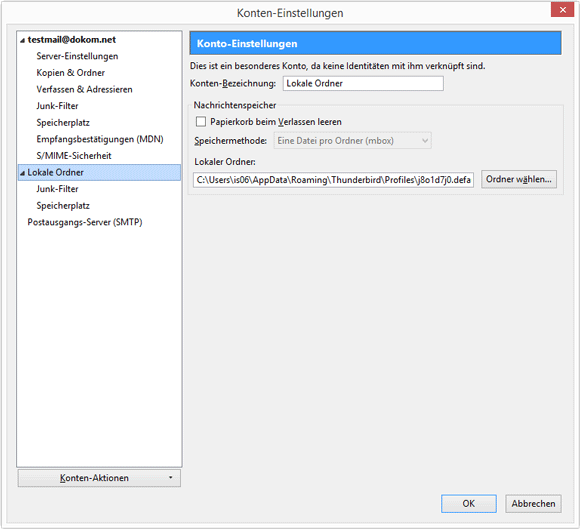Open Konten-Aktionen dropdown menu
The height and width of the screenshot is (529, 580).
click(x=99, y=478)
